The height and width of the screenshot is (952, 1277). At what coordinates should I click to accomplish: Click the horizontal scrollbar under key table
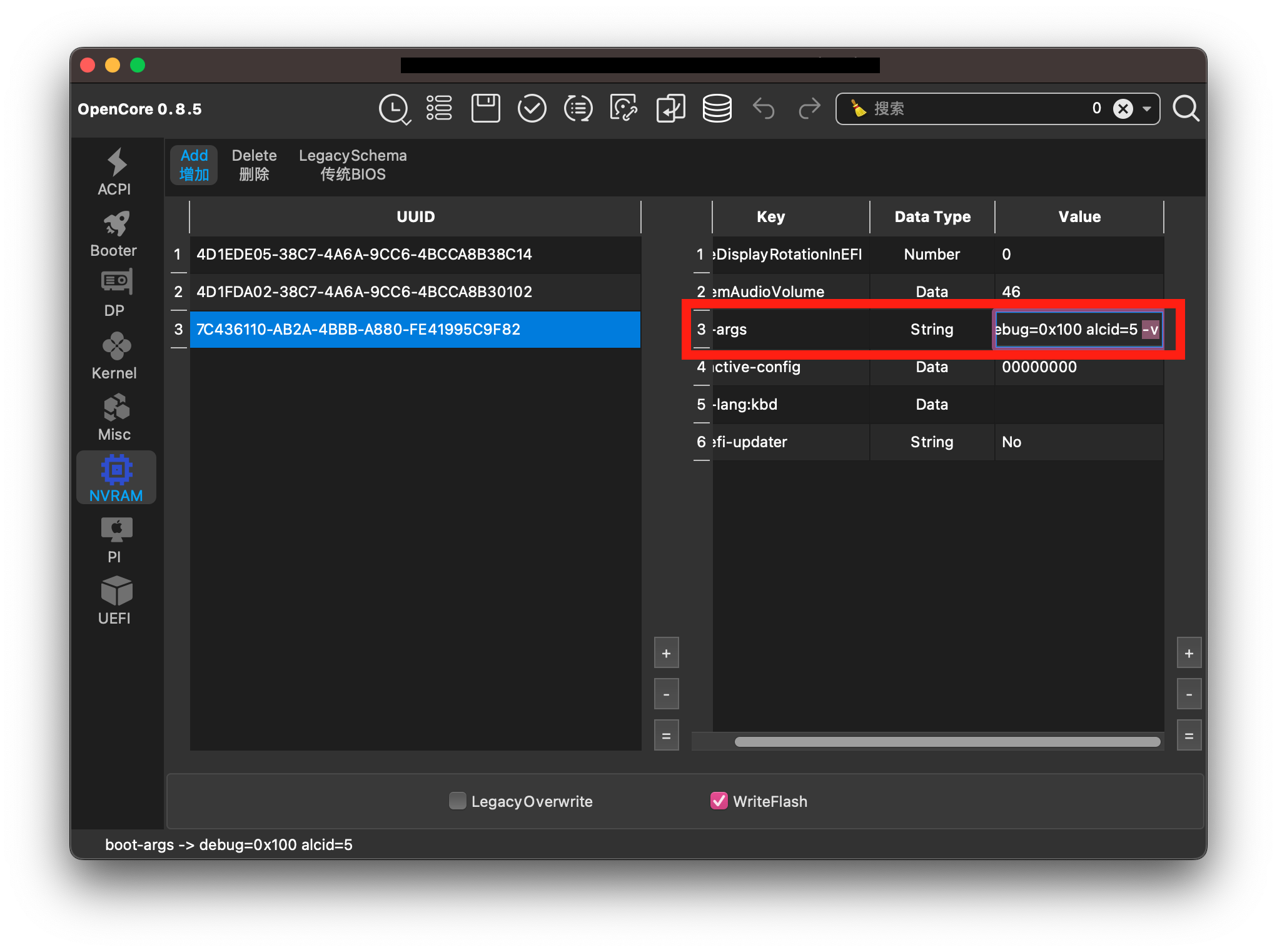(947, 741)
